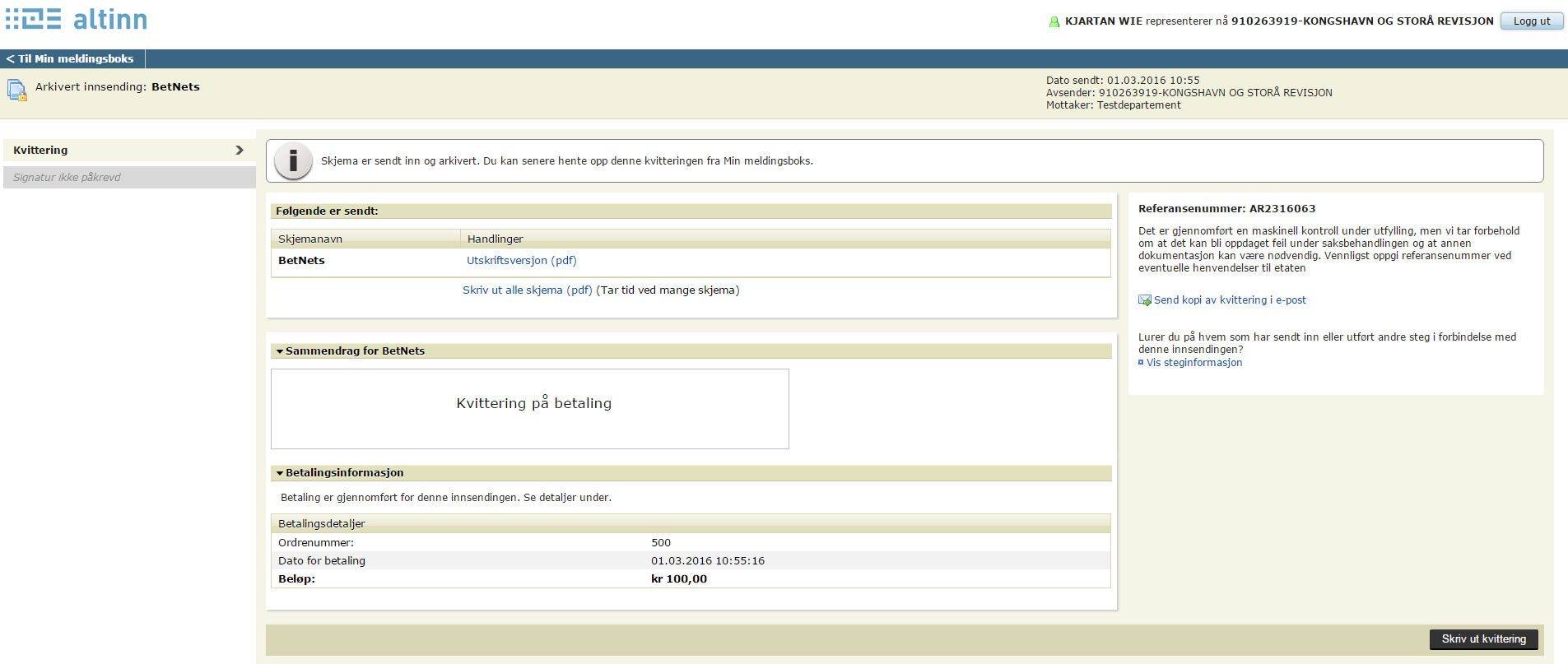Image resolution: width=1568 pixels, height=664 pixels.
Task: Click the information icon in message banner
Action: coord(293,160)
